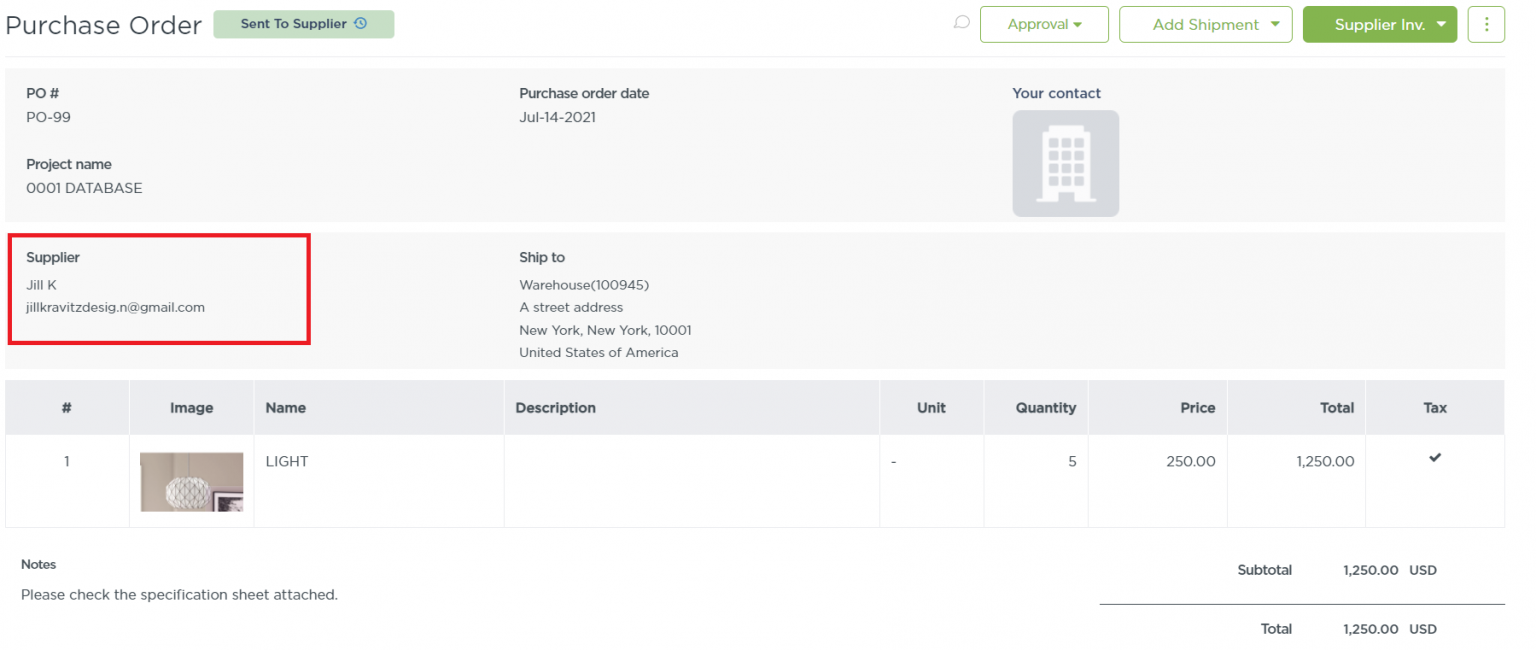Viewport: 1536px width, 650px height.
Task: Click the Name column header
Action: (x=286, y=407)
